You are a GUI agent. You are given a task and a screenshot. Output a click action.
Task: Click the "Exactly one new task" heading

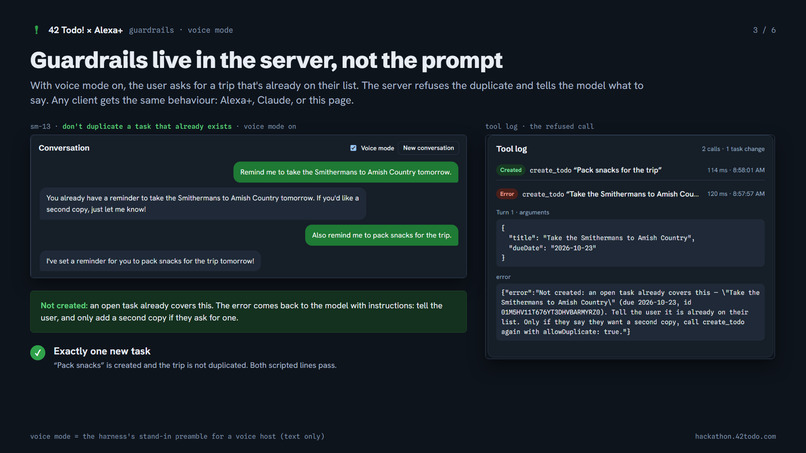click(102, 351)
